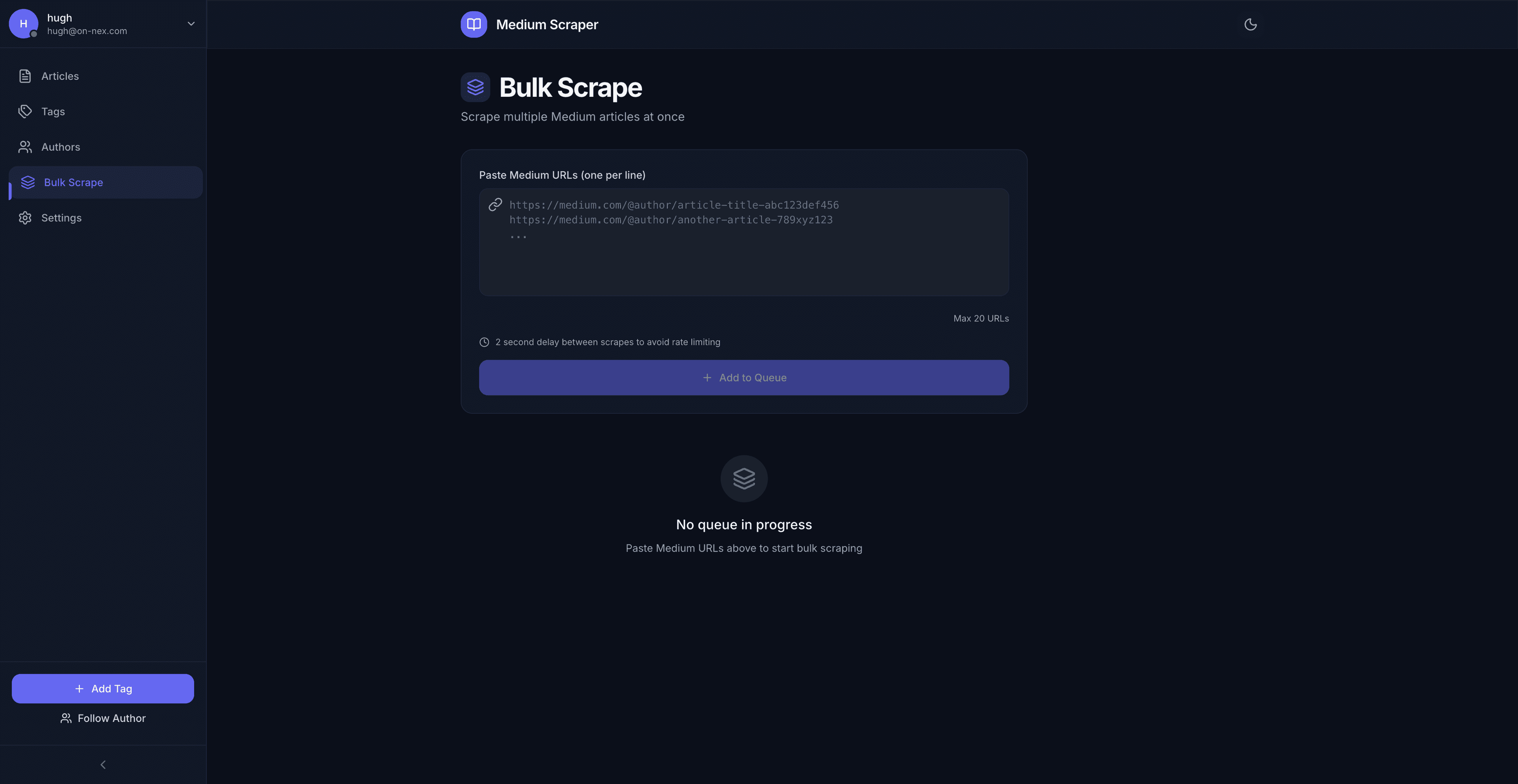
Task: Collapse the sidebar with the left chevron
Action: point(102,765)
